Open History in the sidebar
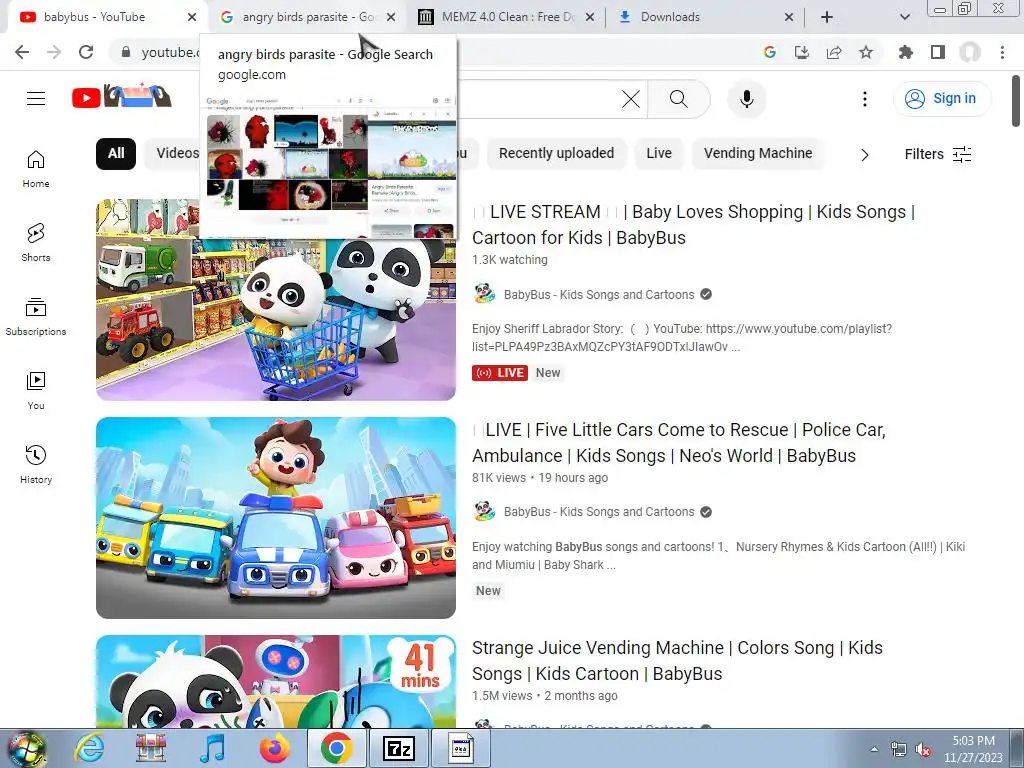This screenshot has width=1024, height=768. (x=36, y=464)
